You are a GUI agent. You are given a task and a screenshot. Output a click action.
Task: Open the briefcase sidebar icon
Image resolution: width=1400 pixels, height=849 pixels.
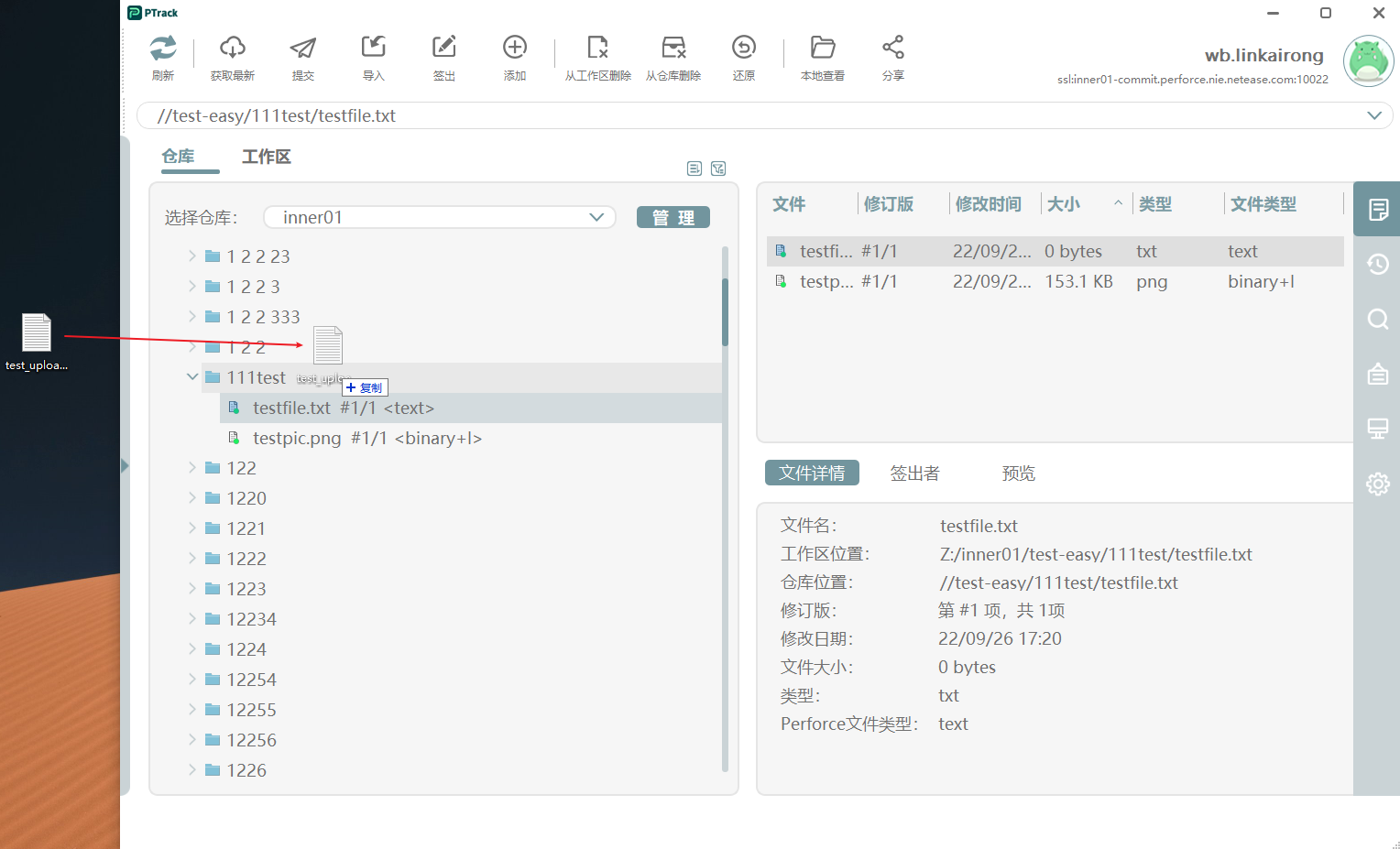pyautogui.click(x=1378, y=374)
